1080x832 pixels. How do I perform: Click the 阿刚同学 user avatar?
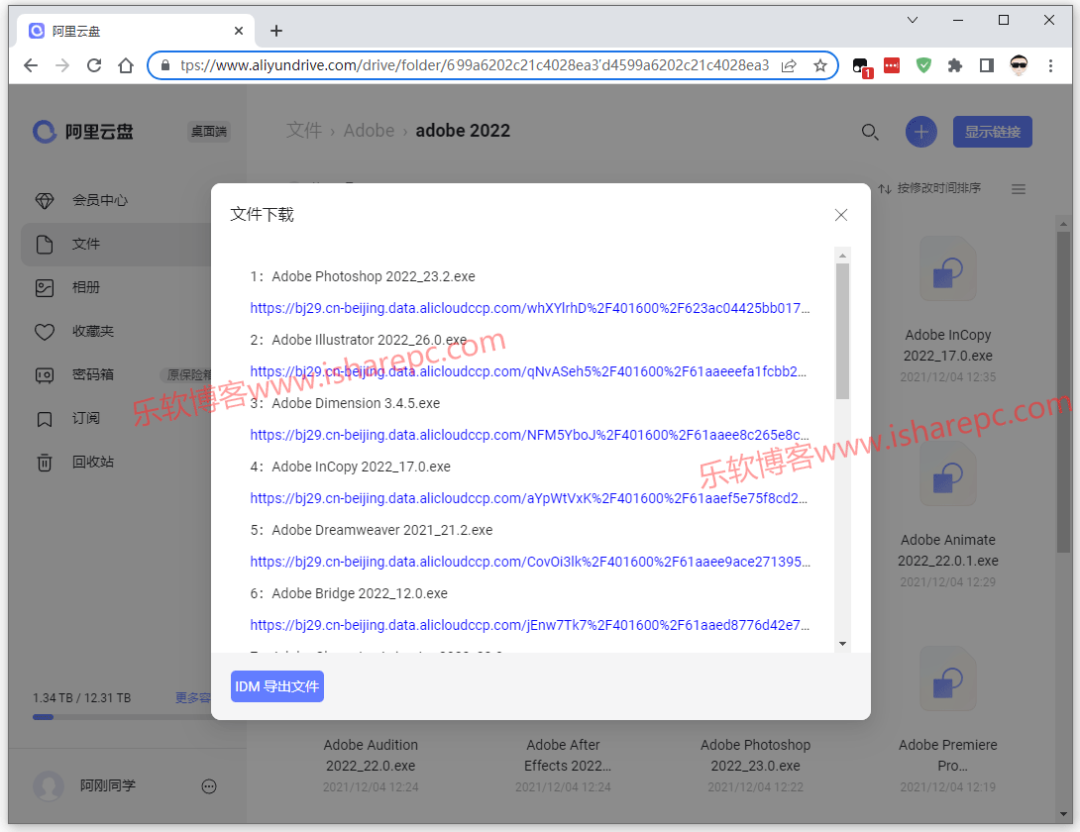48,786
